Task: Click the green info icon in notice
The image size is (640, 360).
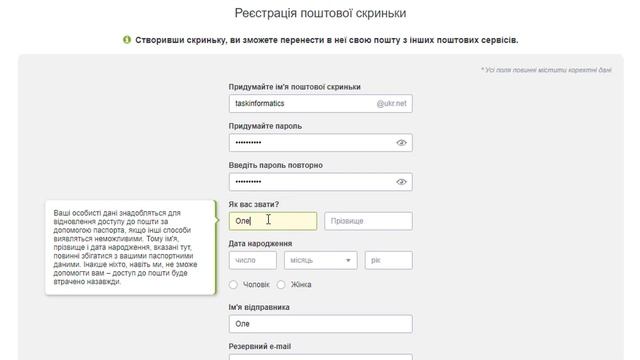Action: pos(127,40)
